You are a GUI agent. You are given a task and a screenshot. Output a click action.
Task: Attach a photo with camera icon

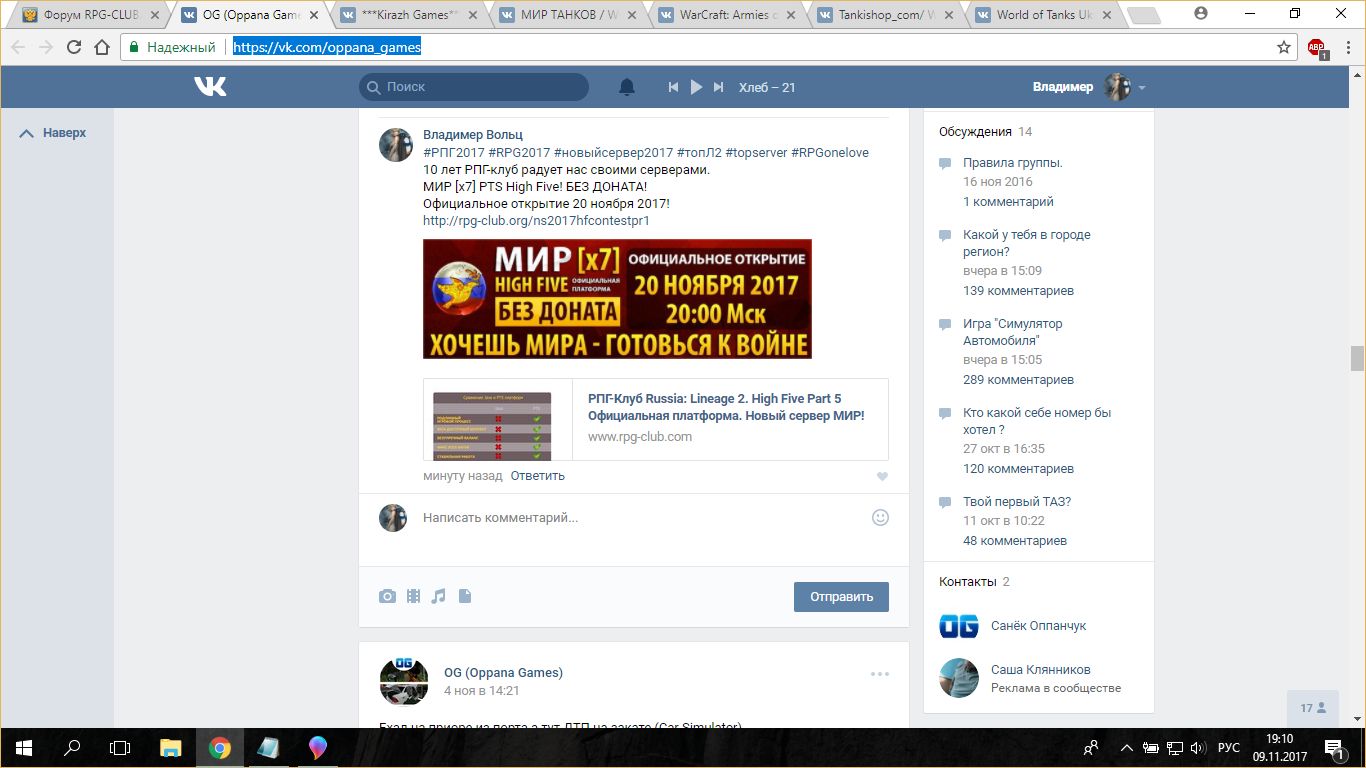pos(387,597)
